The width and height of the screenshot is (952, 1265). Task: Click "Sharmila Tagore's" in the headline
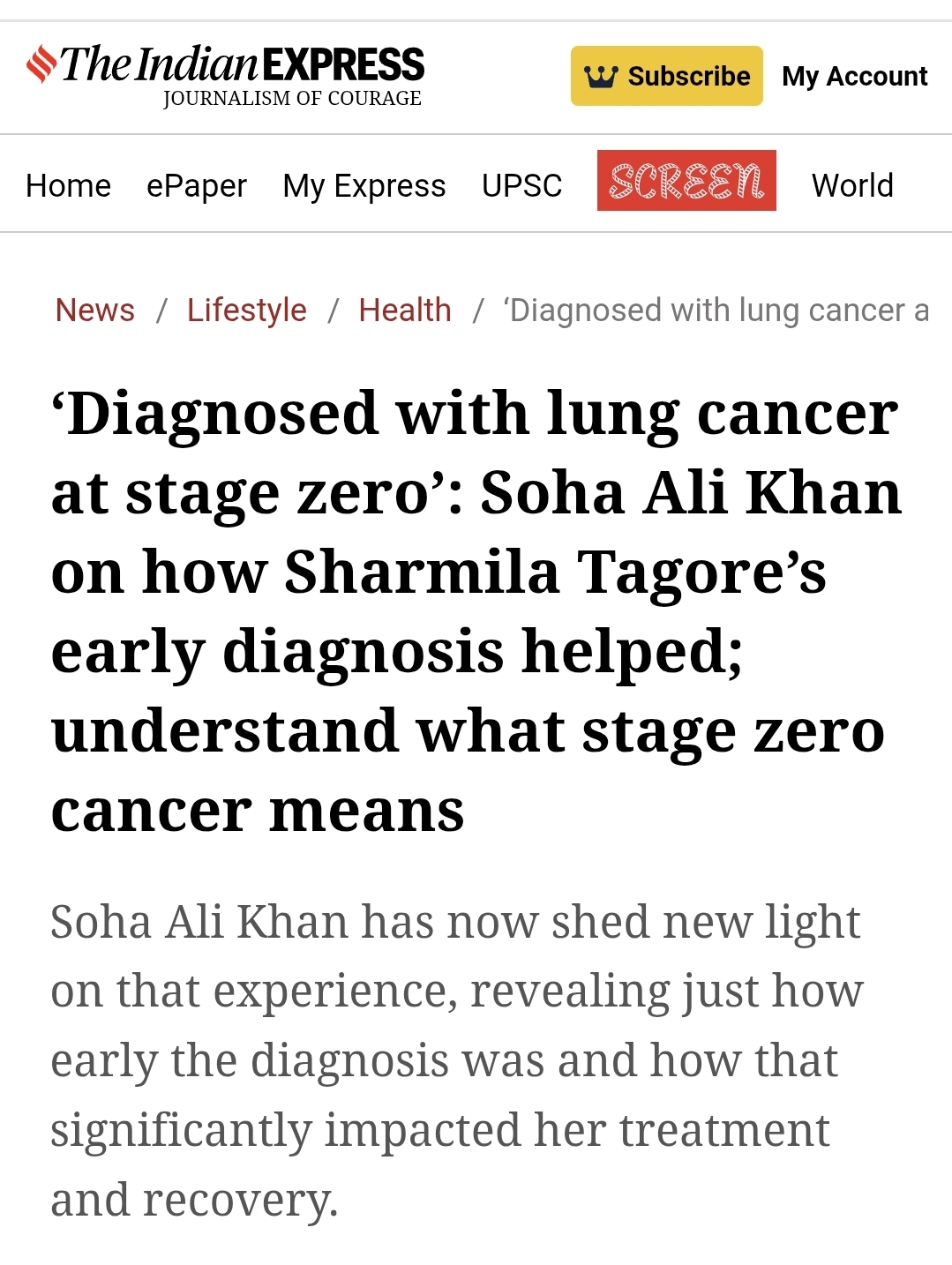tap(555, 573)
